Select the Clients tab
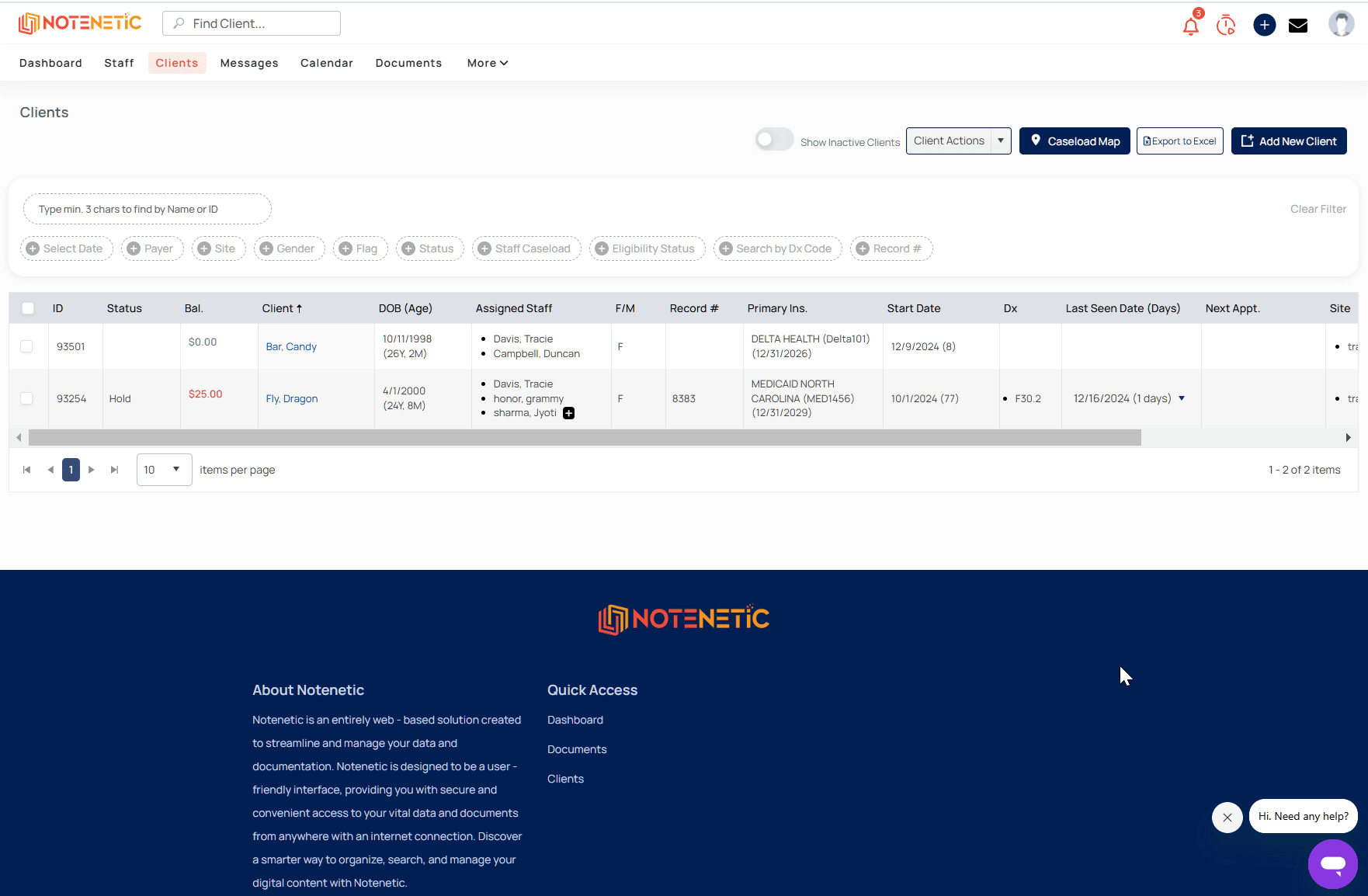Screen dimensions: 1368x896 177,63
